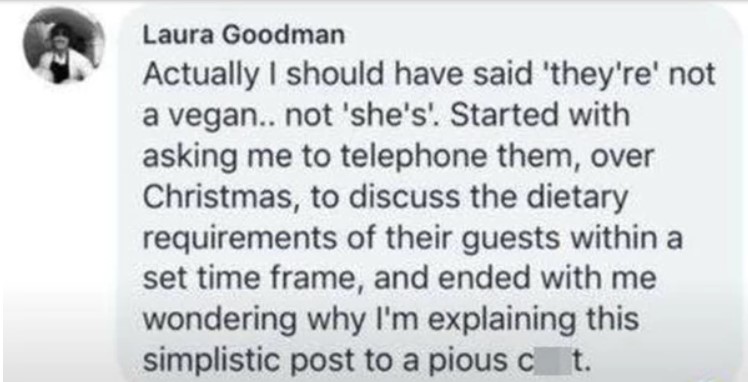
Task: Click the Laura Goodman name link
Action: [x=243, y=35]
